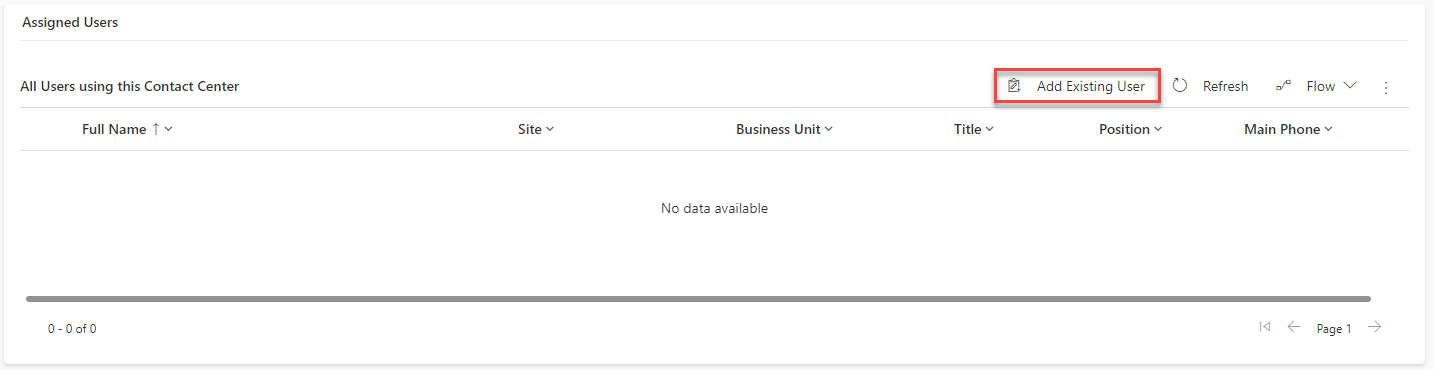Expand the Flow dropdown chevron
The width and height of the screenshot is (1434, 370).
click(1350, 86)
